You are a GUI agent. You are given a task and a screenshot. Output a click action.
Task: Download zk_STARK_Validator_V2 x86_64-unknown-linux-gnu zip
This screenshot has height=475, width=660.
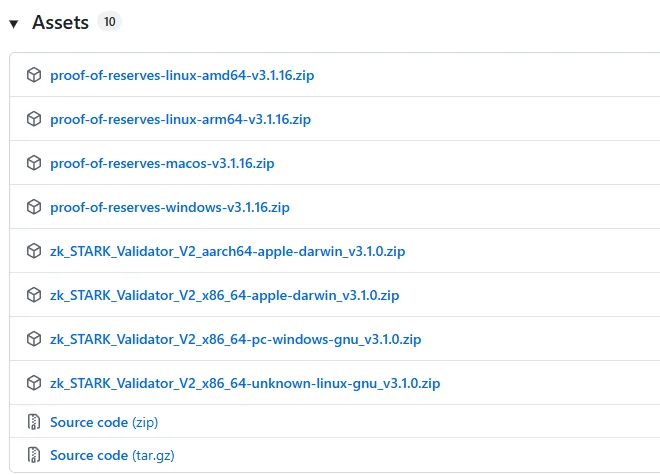[245, 383]
